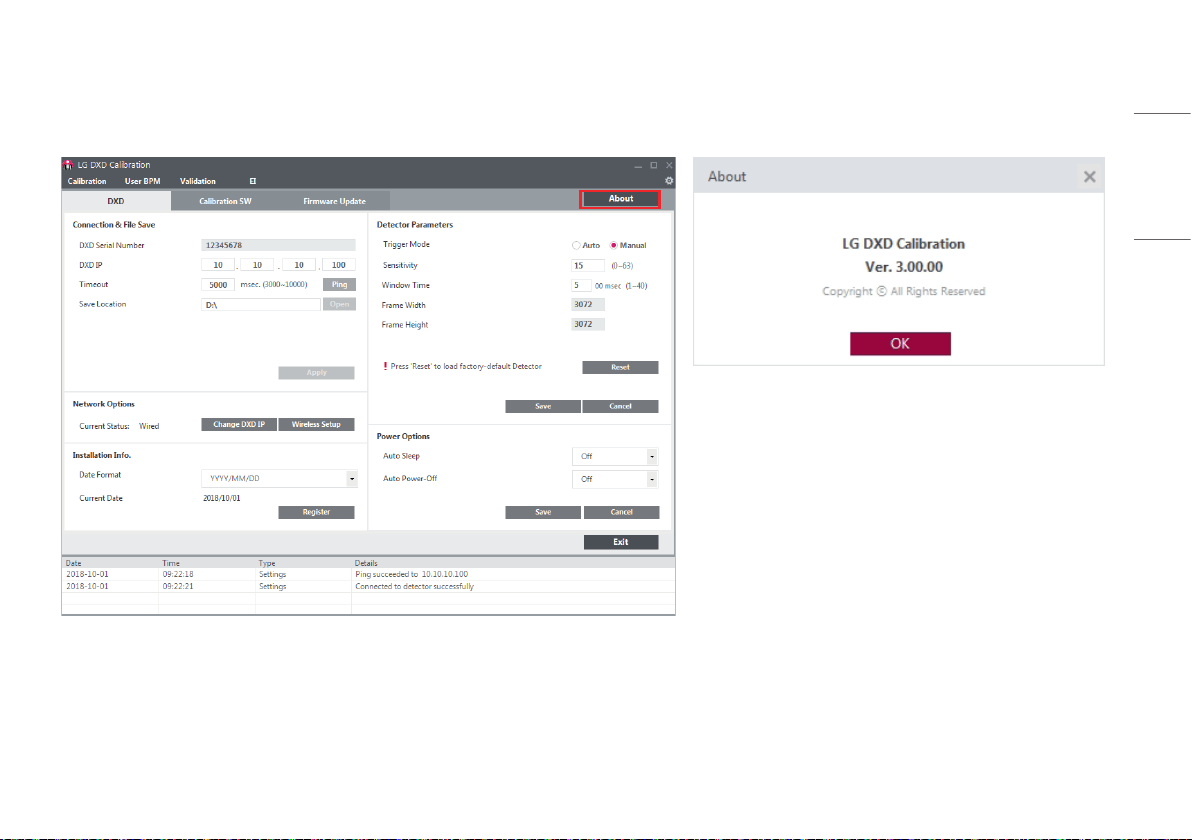Click the first DXD IP octet field

pyautogui.click(x=218, y=265)
